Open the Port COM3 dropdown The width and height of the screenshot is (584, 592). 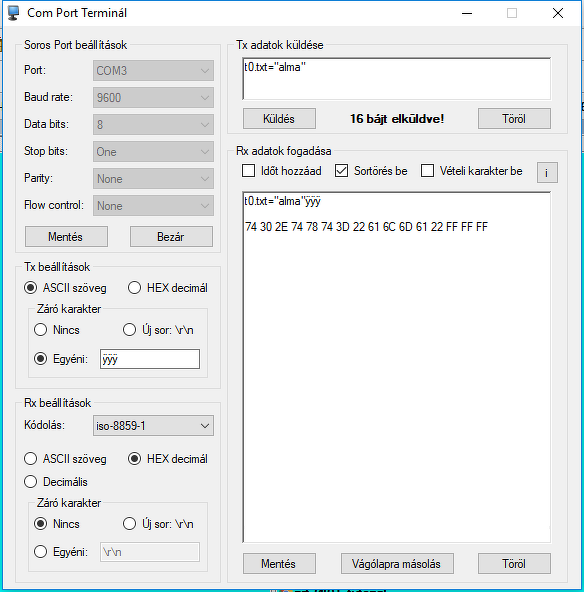pos(153,71)
